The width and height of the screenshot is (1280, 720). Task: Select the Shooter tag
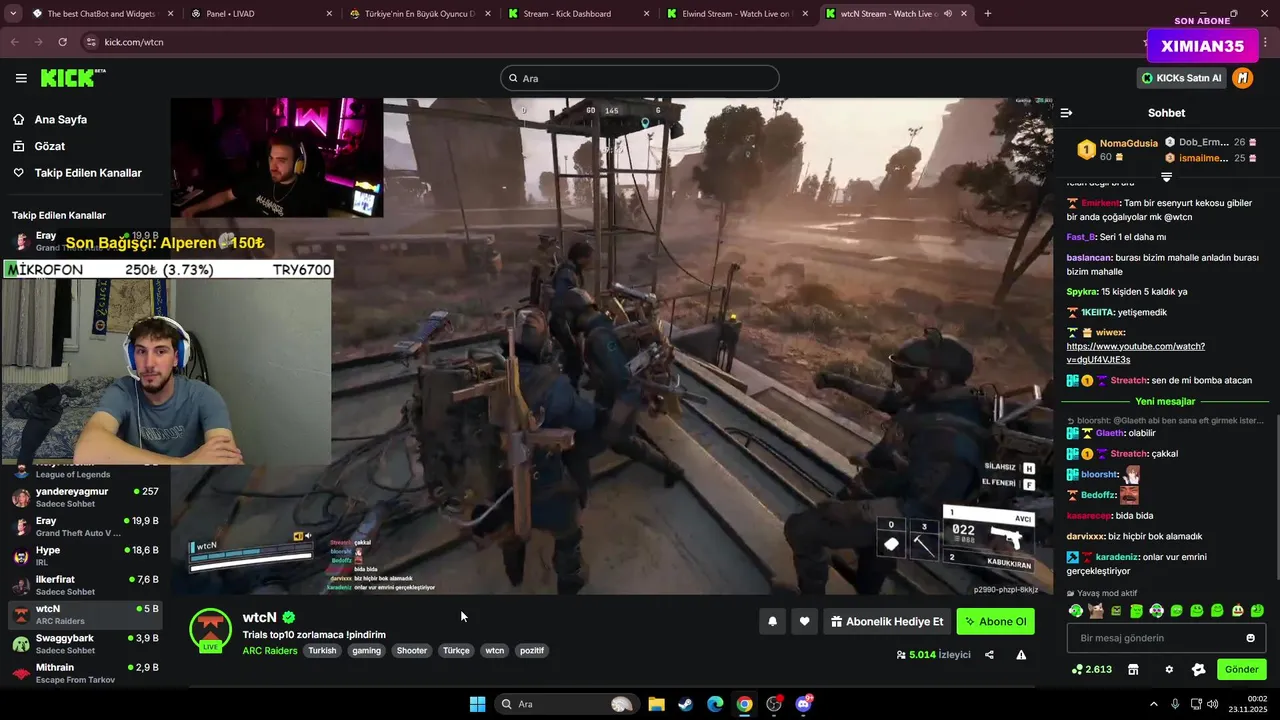412,651
